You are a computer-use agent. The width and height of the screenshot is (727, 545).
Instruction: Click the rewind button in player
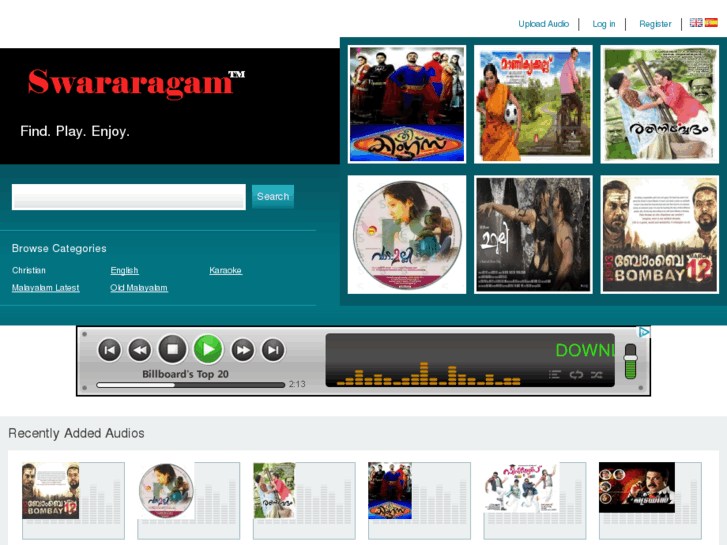click(140, 350)
